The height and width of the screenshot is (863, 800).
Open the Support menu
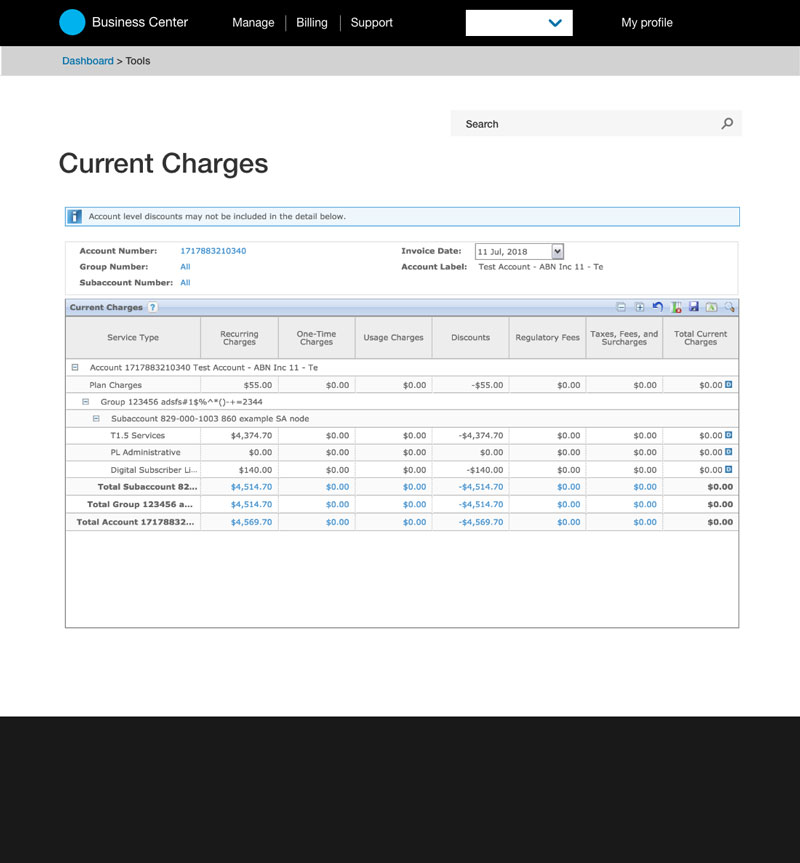point(371,23)
